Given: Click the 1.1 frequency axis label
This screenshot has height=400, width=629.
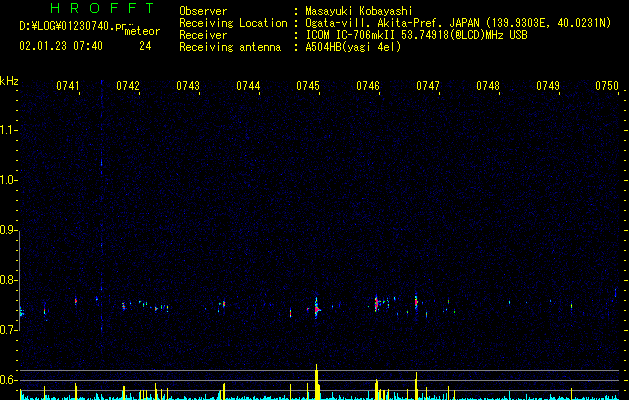Looking at the screenshot, I should [9, 130].
